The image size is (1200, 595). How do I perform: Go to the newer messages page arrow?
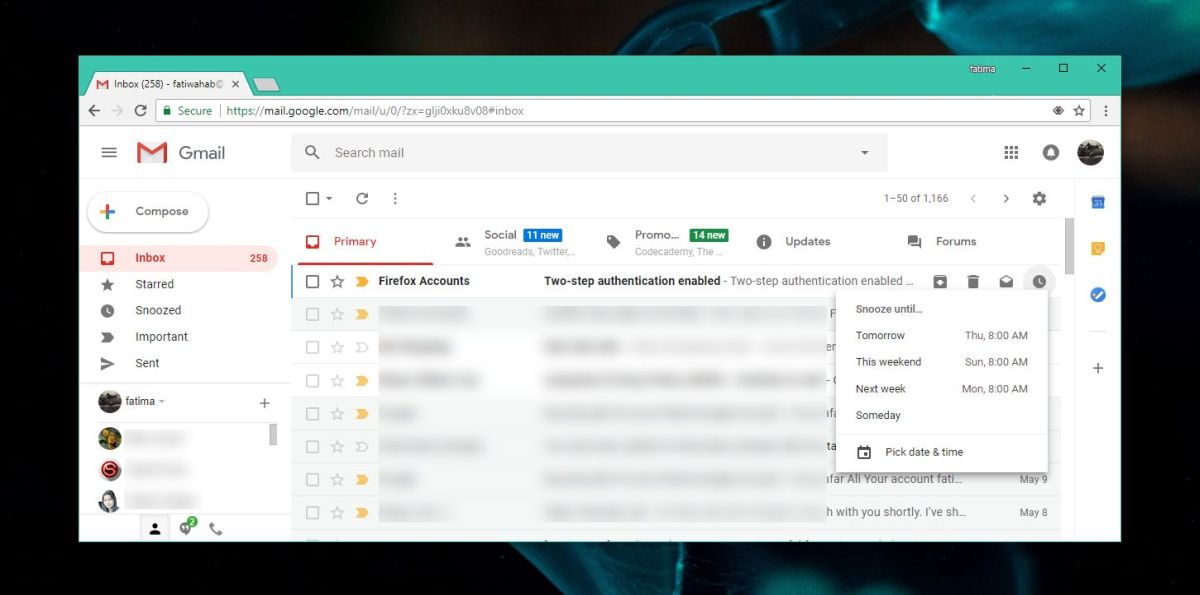tap(973, 199)
